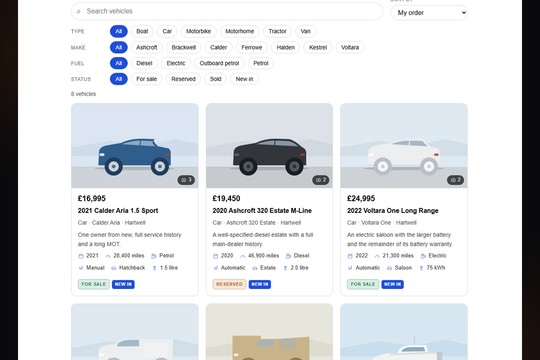Filter make by Kestrel

click(x=318, y=48)
